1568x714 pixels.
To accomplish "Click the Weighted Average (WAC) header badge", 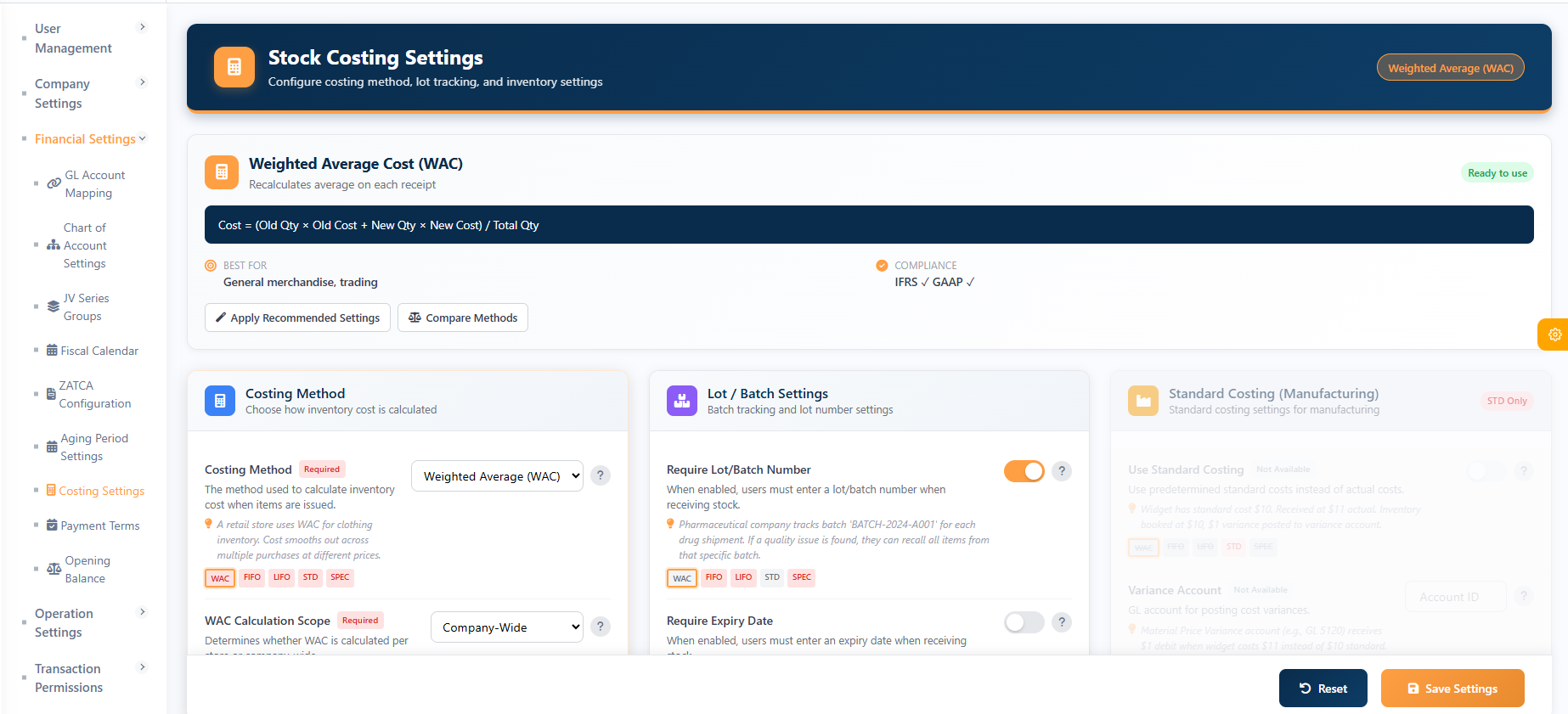I will pyautogui.click(x=1450, y=68).
